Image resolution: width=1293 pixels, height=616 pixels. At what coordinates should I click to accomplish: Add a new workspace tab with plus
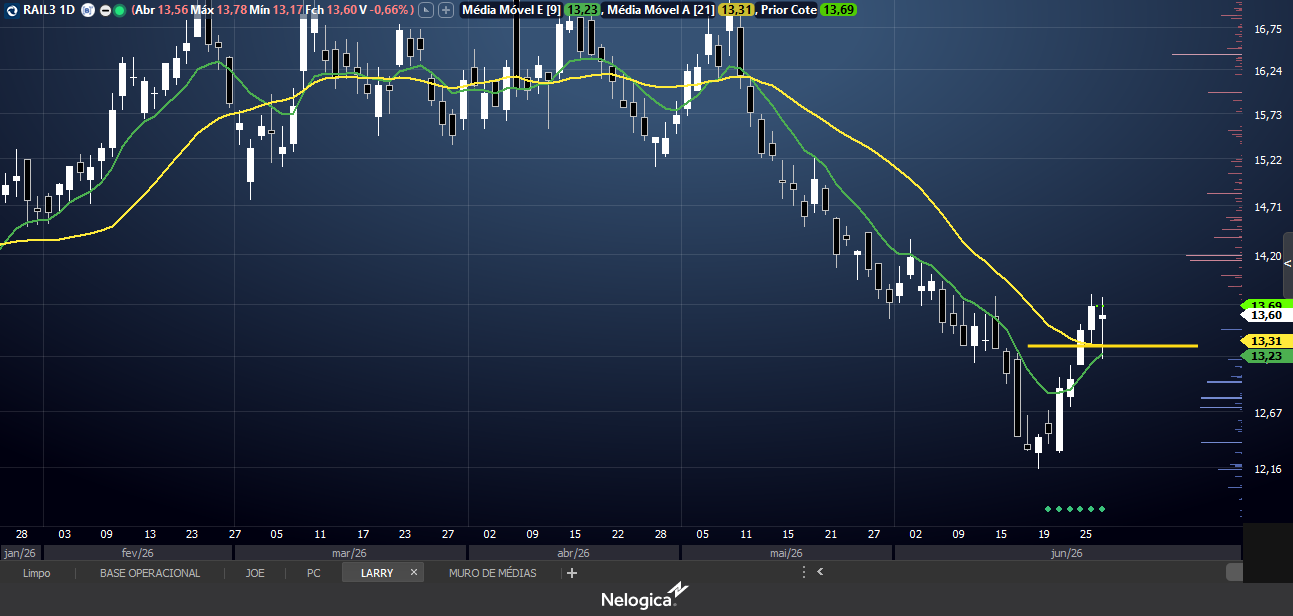(572, 573)
